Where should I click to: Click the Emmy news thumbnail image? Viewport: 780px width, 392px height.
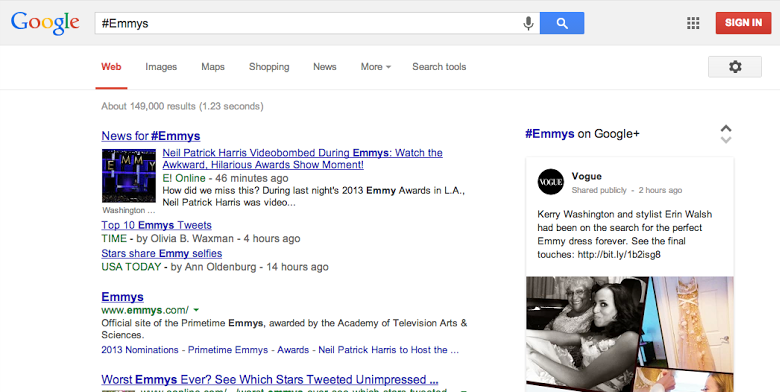coord(129,176)
